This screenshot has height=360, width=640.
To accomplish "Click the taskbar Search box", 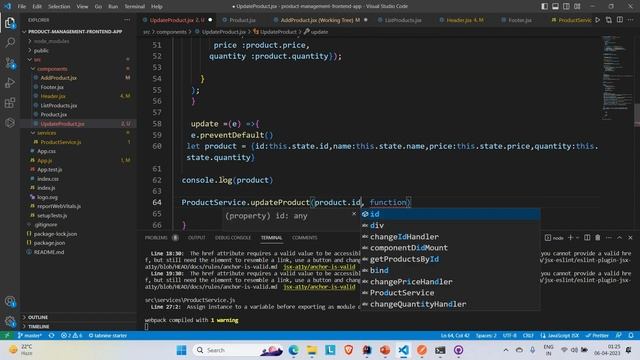I will click(239, 350).
